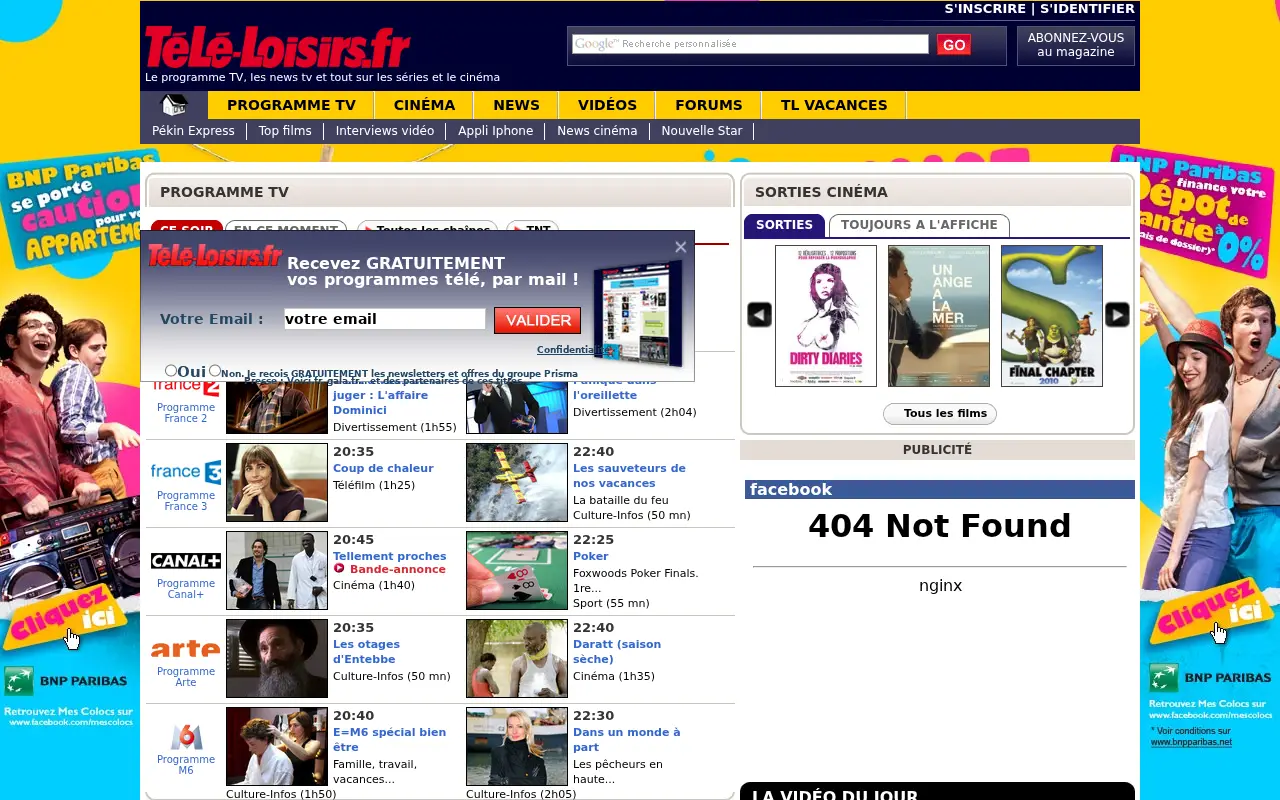
Task: Click ABONNEZ-VOUS au magazine button
Action: [1076, 45]
